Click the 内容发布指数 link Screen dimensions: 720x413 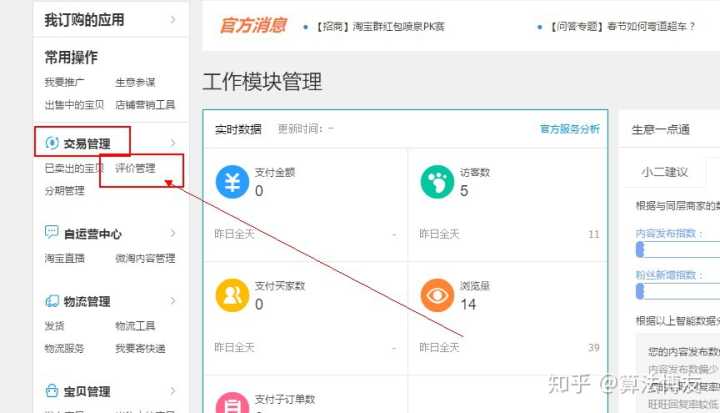click(x=669, y=233)
